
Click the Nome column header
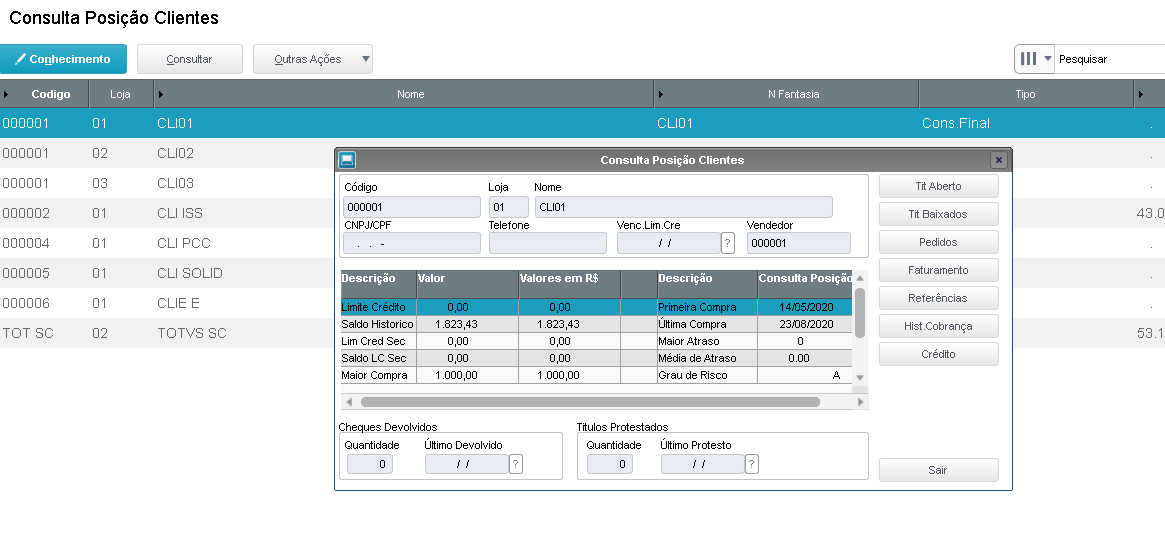(410, 94)
